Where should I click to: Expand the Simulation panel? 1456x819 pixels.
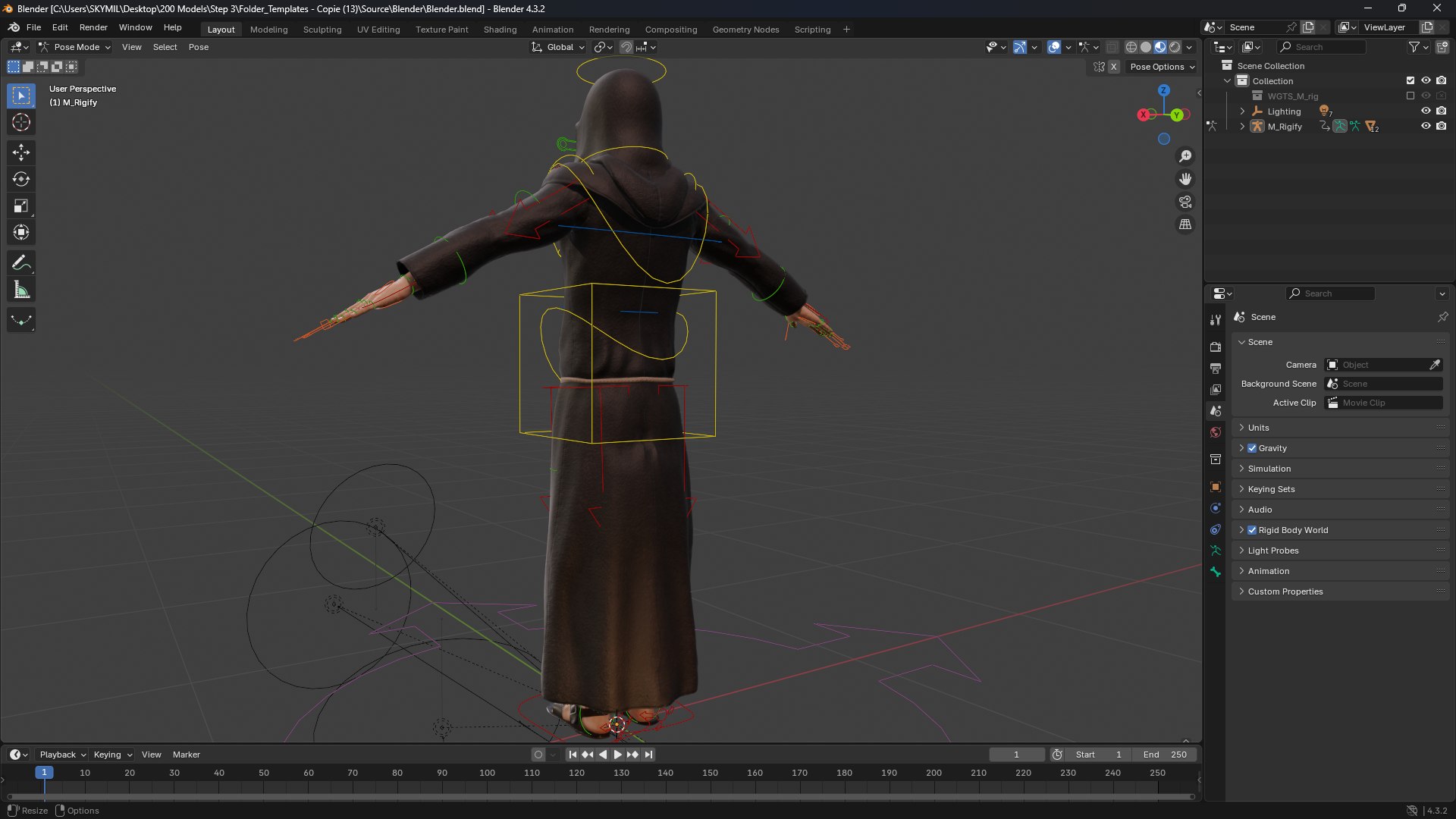pyautogui.click(x=1269, y=469)
